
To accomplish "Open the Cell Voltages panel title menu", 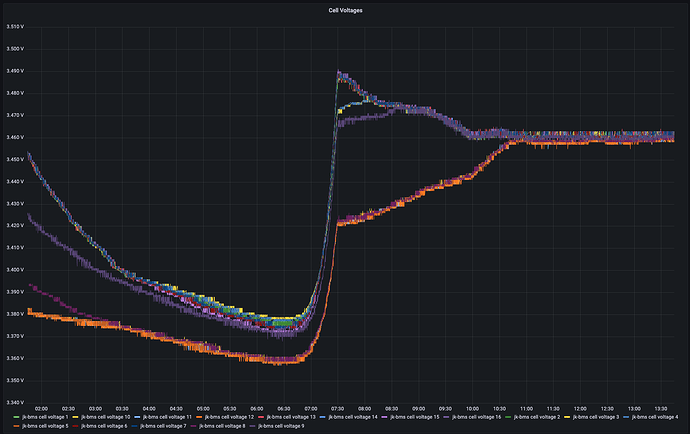I will pos(346,9).
